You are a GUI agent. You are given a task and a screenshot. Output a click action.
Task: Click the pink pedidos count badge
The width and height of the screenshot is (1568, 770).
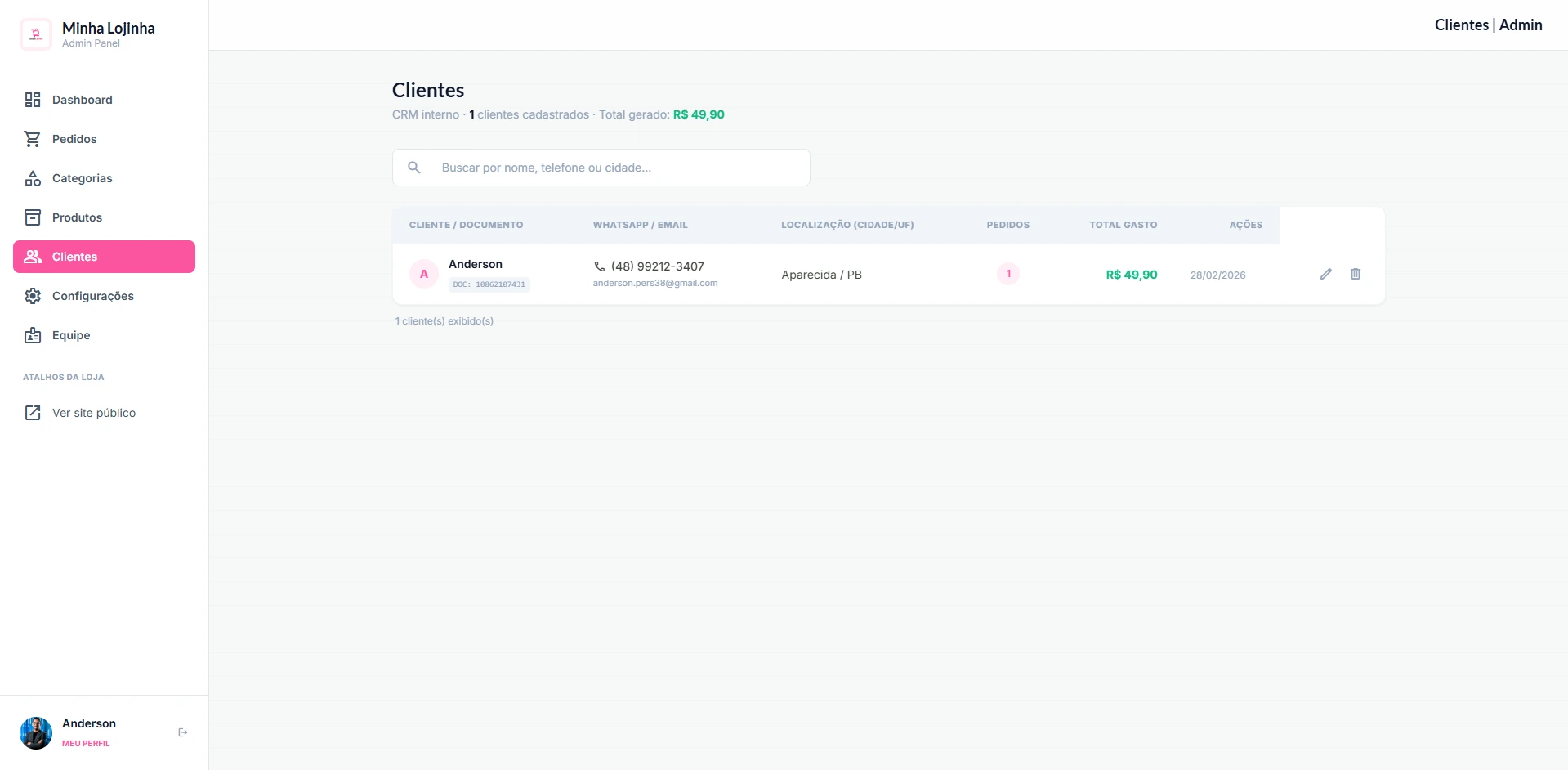tap(1007, 274)
